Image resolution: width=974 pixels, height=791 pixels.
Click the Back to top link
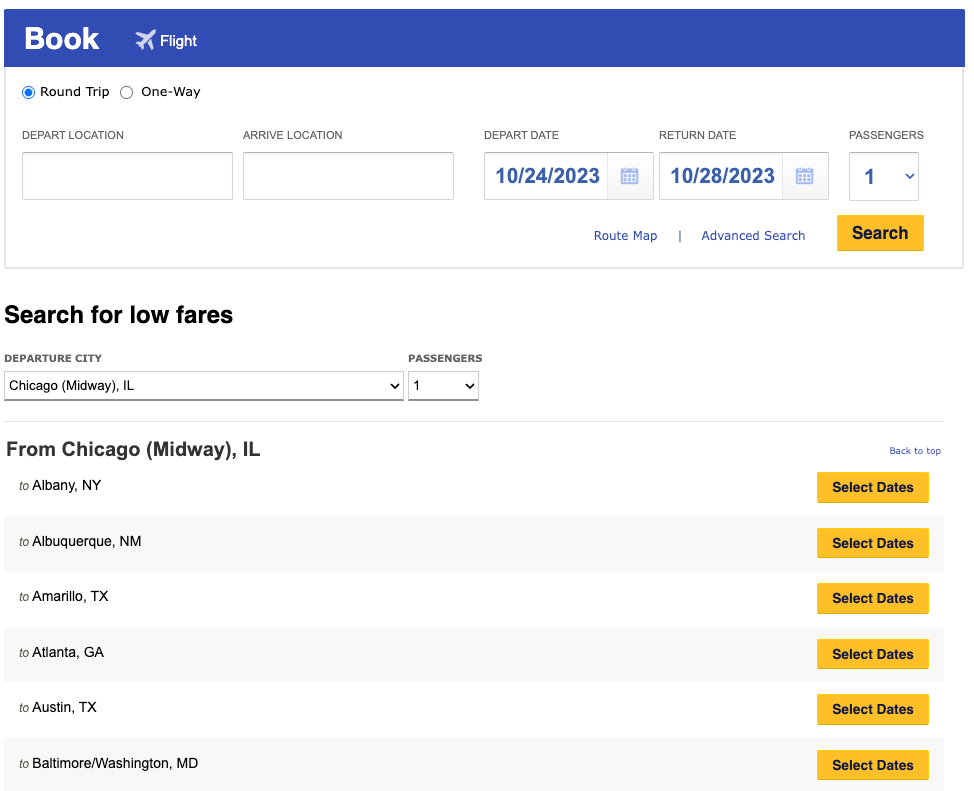[x=914, y=451]
